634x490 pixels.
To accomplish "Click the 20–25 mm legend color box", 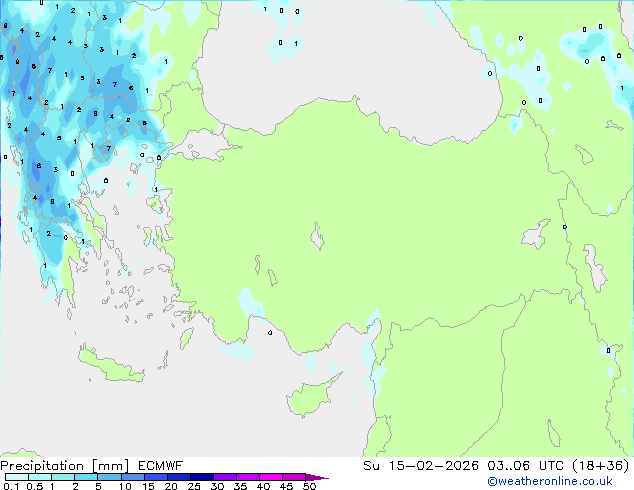I will click(x=178, y=477).
